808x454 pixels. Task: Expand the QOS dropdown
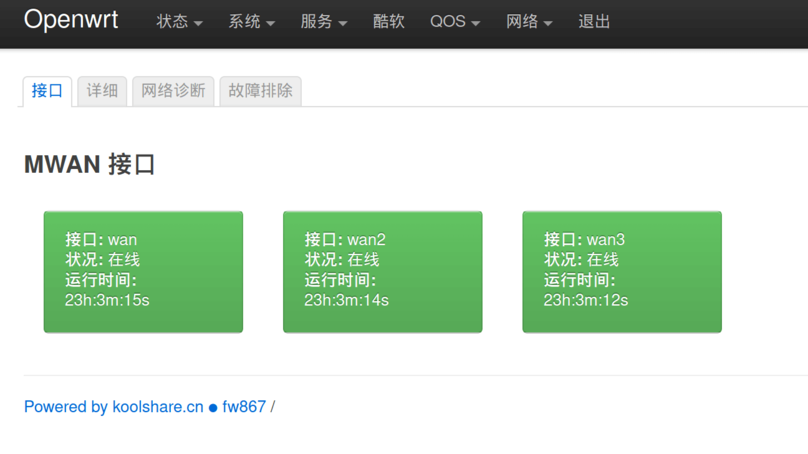pos(455,22)
